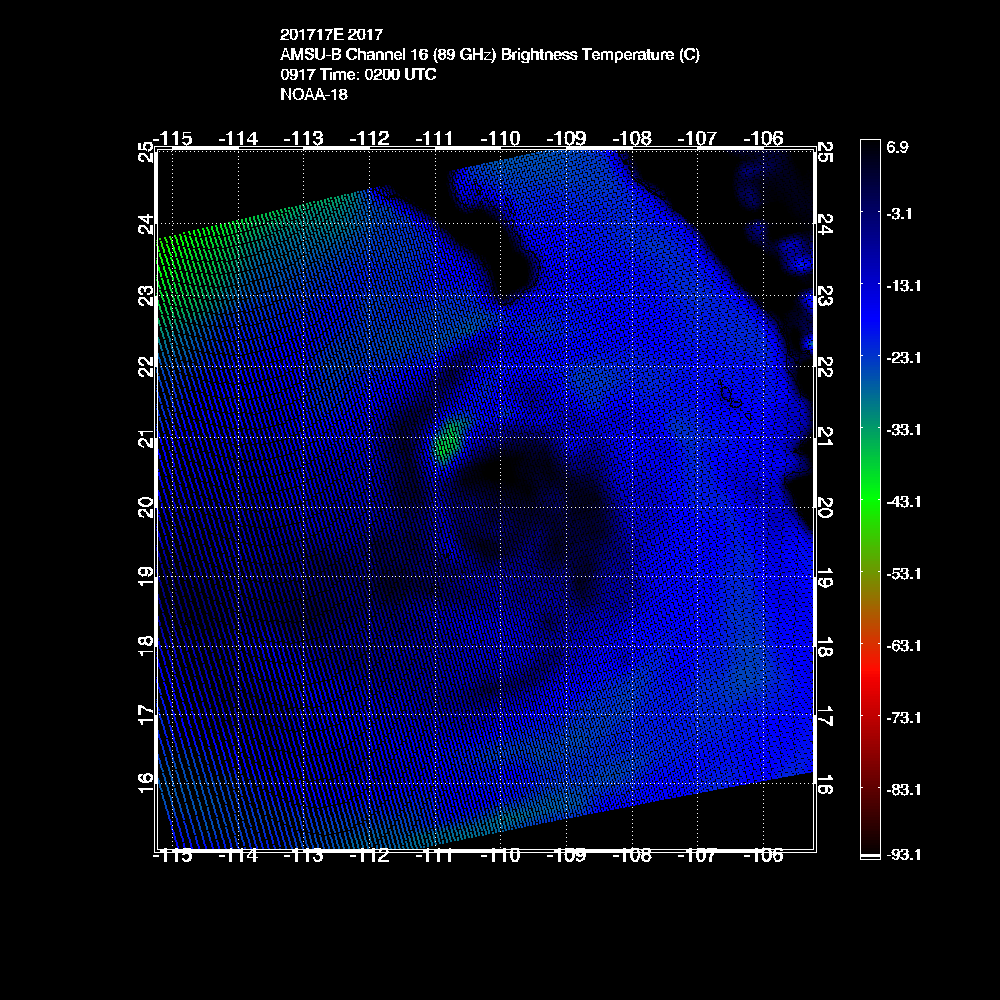This screenshot has height=1000, width=1000.
Task: Click the bottom-axis longitude label "-108"
Action: 632,856
